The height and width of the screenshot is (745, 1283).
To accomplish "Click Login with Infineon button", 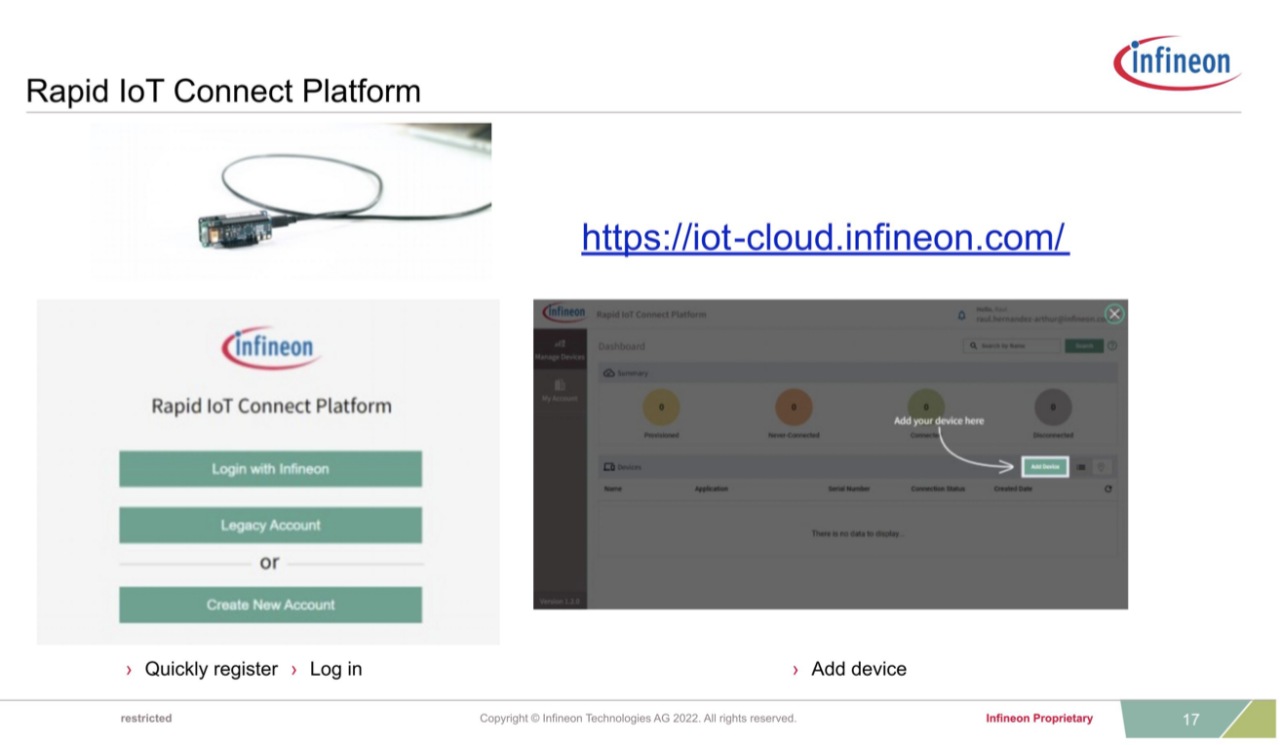I will tap(270, 469).
